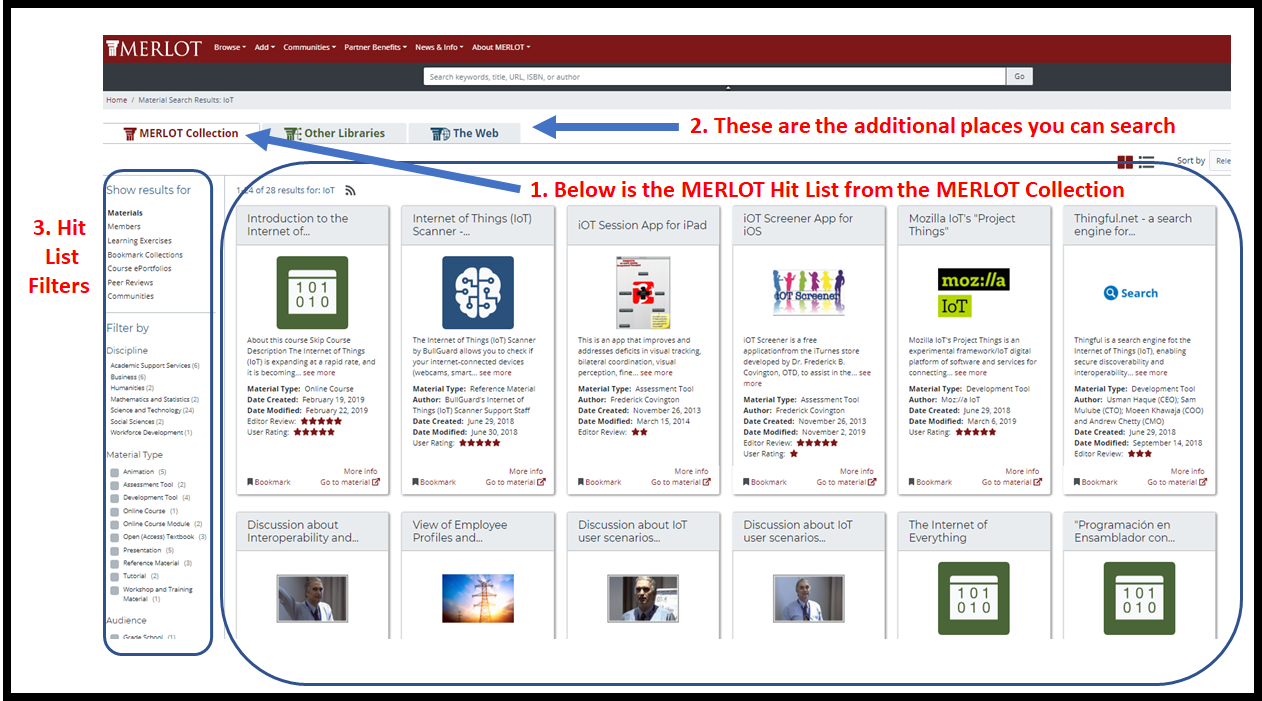Image resolution: width=1262 pixels, height=701 pixels.
Task: Tick the Tutorial material type checkbox
Action: click(115, 577)
